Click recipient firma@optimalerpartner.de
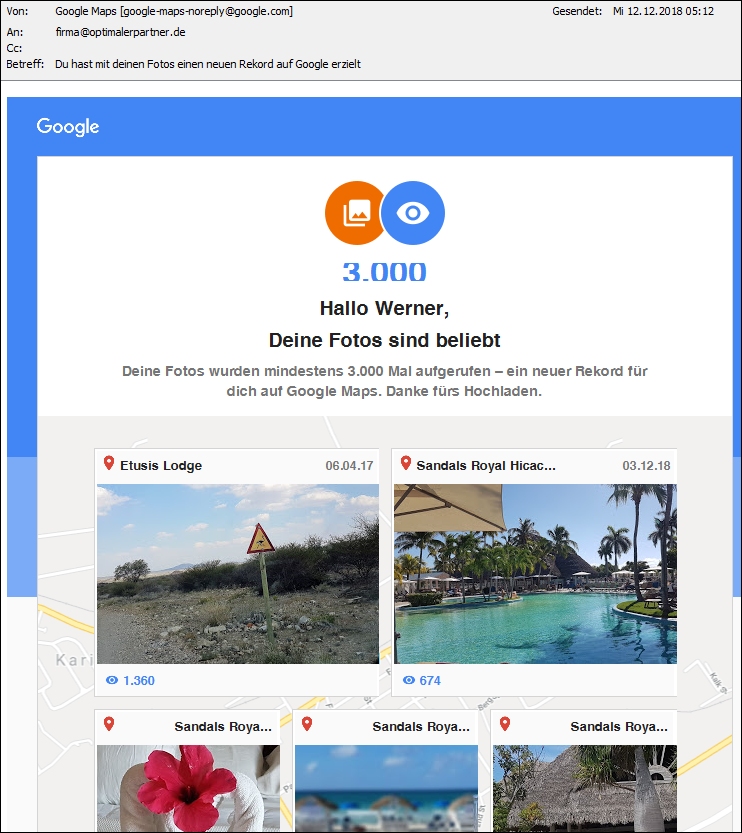742x833 pixels. [x=121, y=32]
